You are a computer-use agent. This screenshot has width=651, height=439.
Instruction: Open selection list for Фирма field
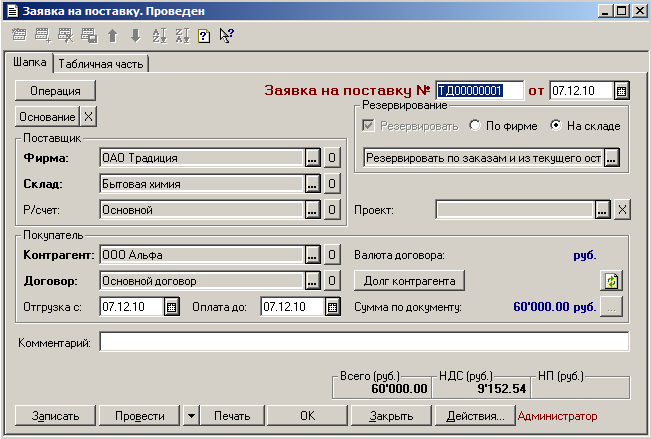(312, 158)
